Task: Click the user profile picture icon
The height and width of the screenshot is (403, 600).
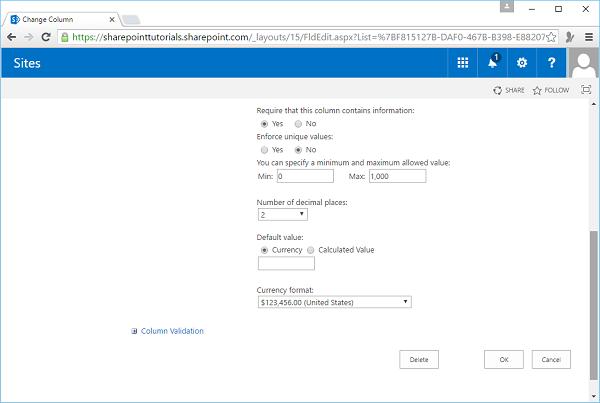Action: 583,63
